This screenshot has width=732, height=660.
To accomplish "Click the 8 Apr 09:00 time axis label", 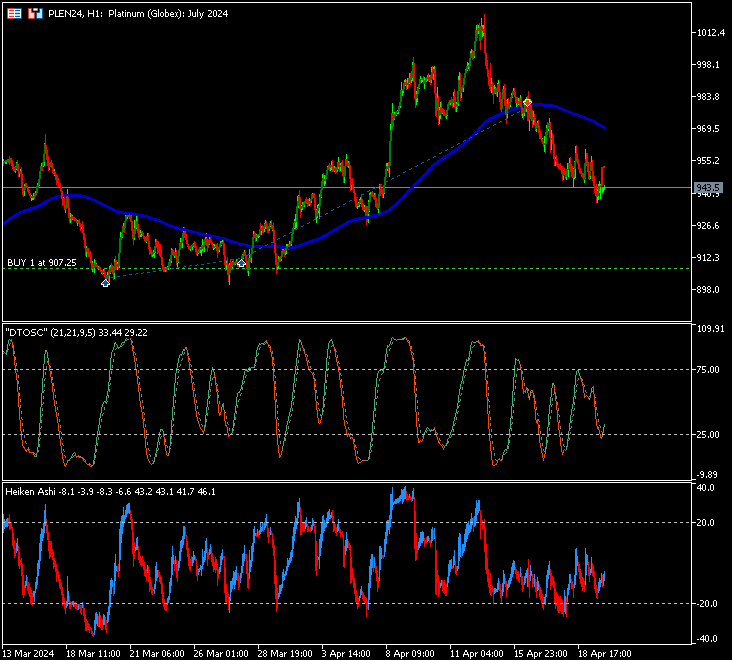I will click(x=410, y=653).
